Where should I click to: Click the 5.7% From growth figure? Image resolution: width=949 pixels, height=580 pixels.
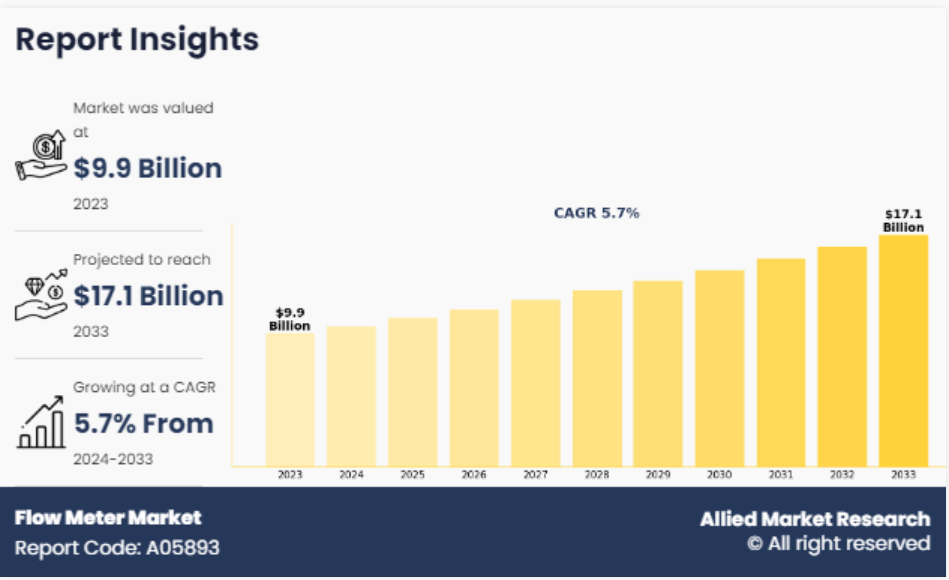[144, 424]
